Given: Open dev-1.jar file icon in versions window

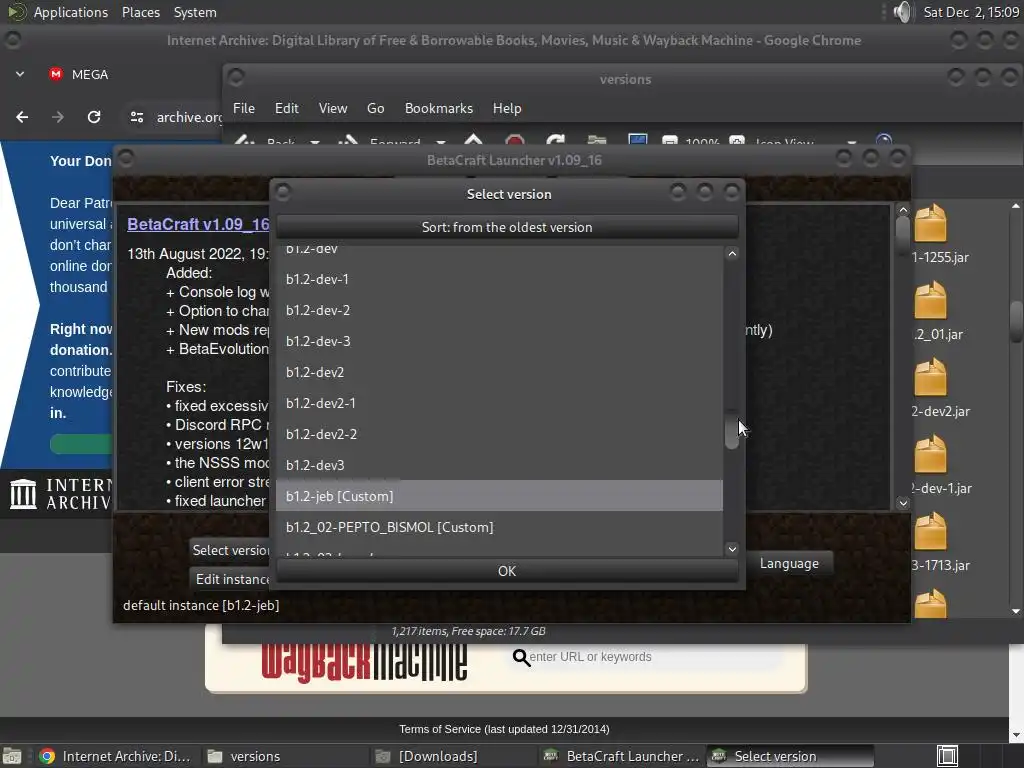Looking at the screenshot, I should pyautogui.click(x=931, y=454).
